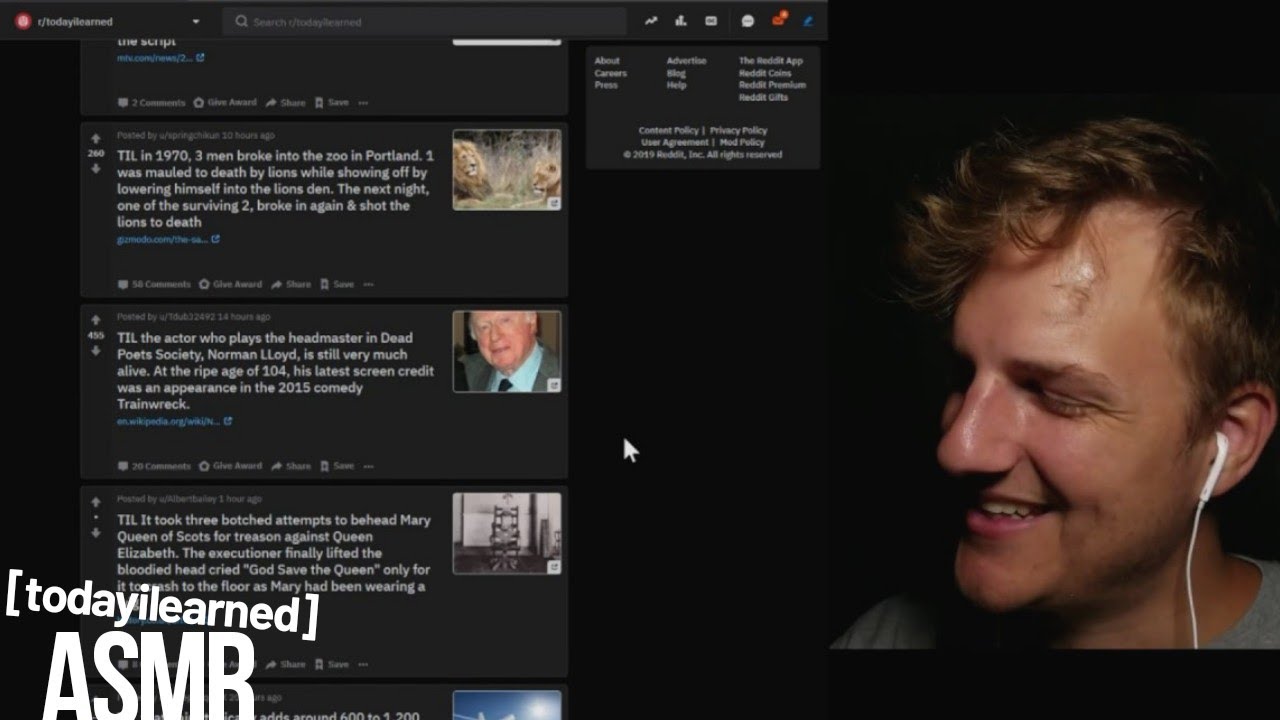The height and width of the screenshot is (720, 1280).
Task: Open the All bar-chart icon
Action: click(x=681, y=21)
